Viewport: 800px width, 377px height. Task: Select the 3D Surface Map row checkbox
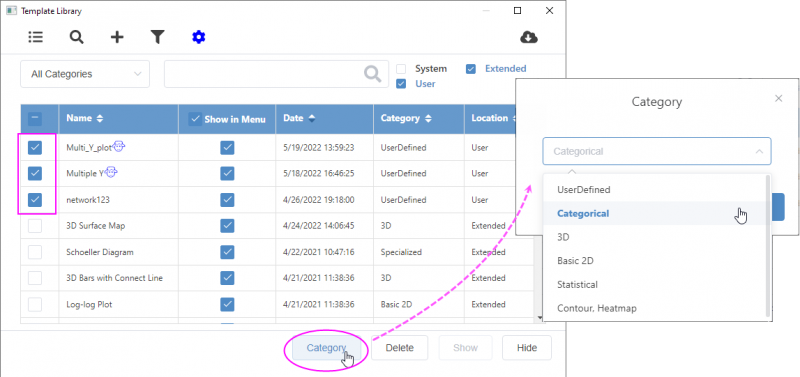pyautogui.click(x=35, y=226)
